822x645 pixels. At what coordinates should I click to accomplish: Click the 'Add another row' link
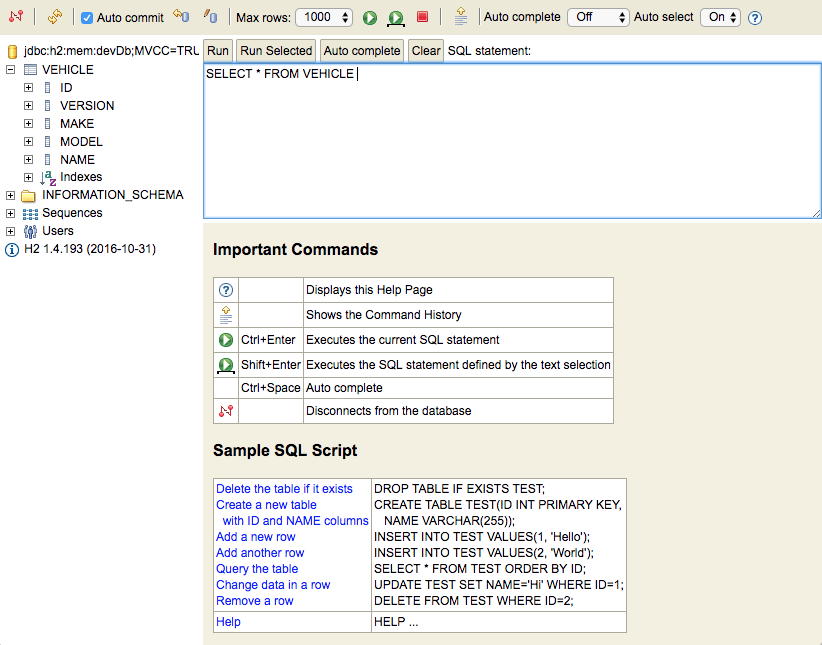coord(260,553)
